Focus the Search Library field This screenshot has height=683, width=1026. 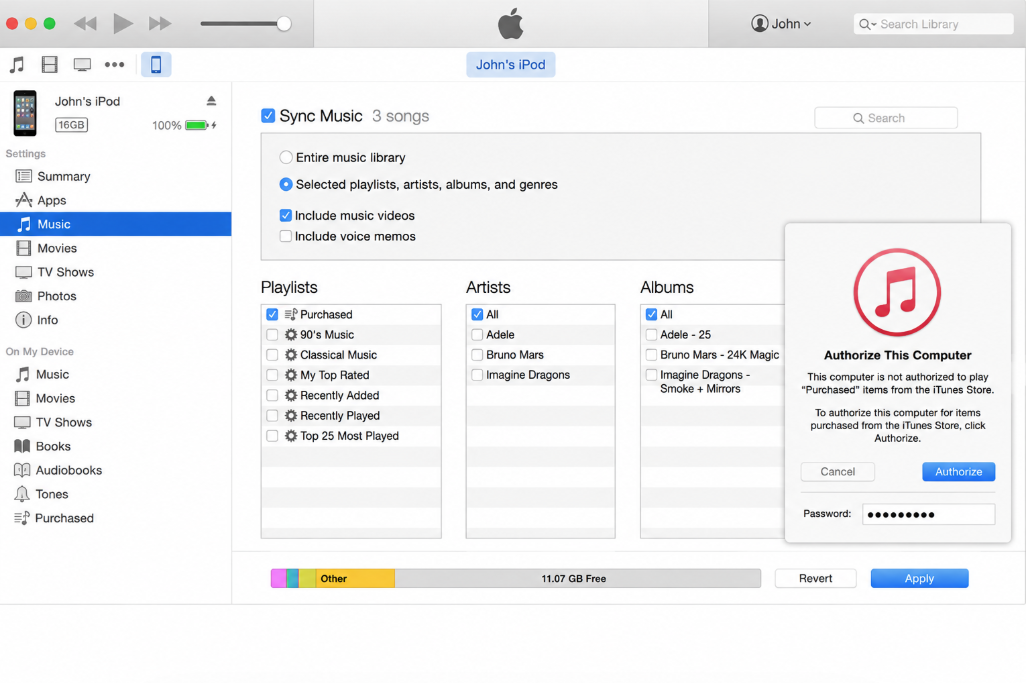coord(934,24)
